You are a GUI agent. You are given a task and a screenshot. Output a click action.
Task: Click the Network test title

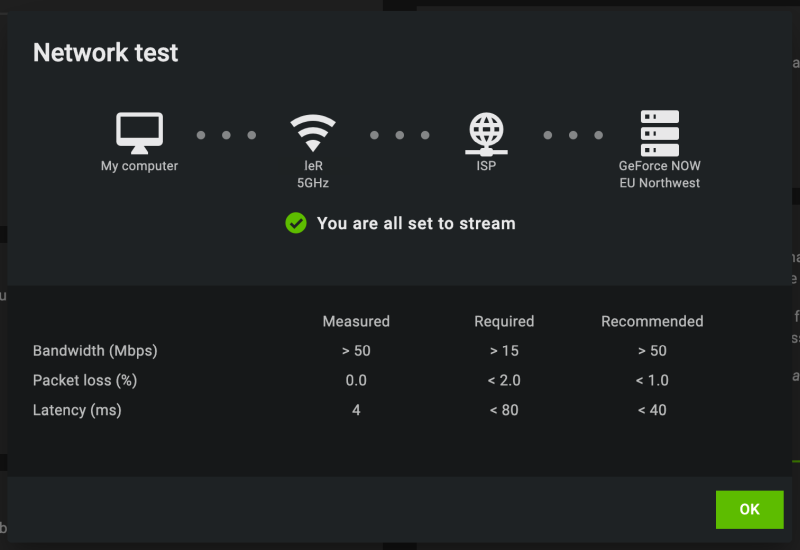pos(106,53)
